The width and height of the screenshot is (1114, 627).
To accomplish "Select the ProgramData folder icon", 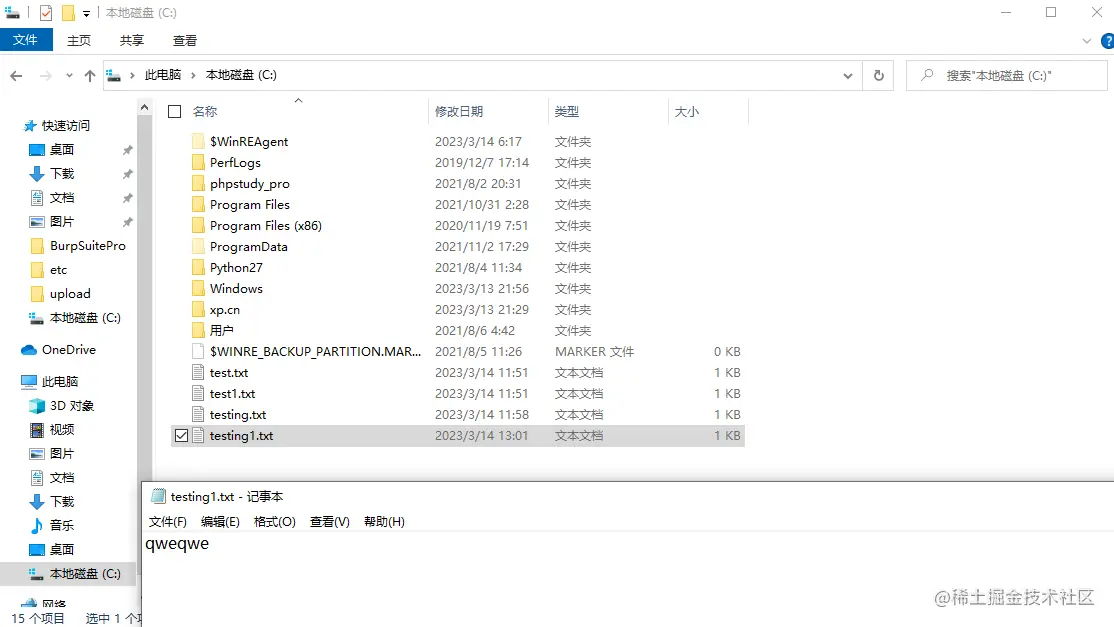I will (x=198, y=246).
